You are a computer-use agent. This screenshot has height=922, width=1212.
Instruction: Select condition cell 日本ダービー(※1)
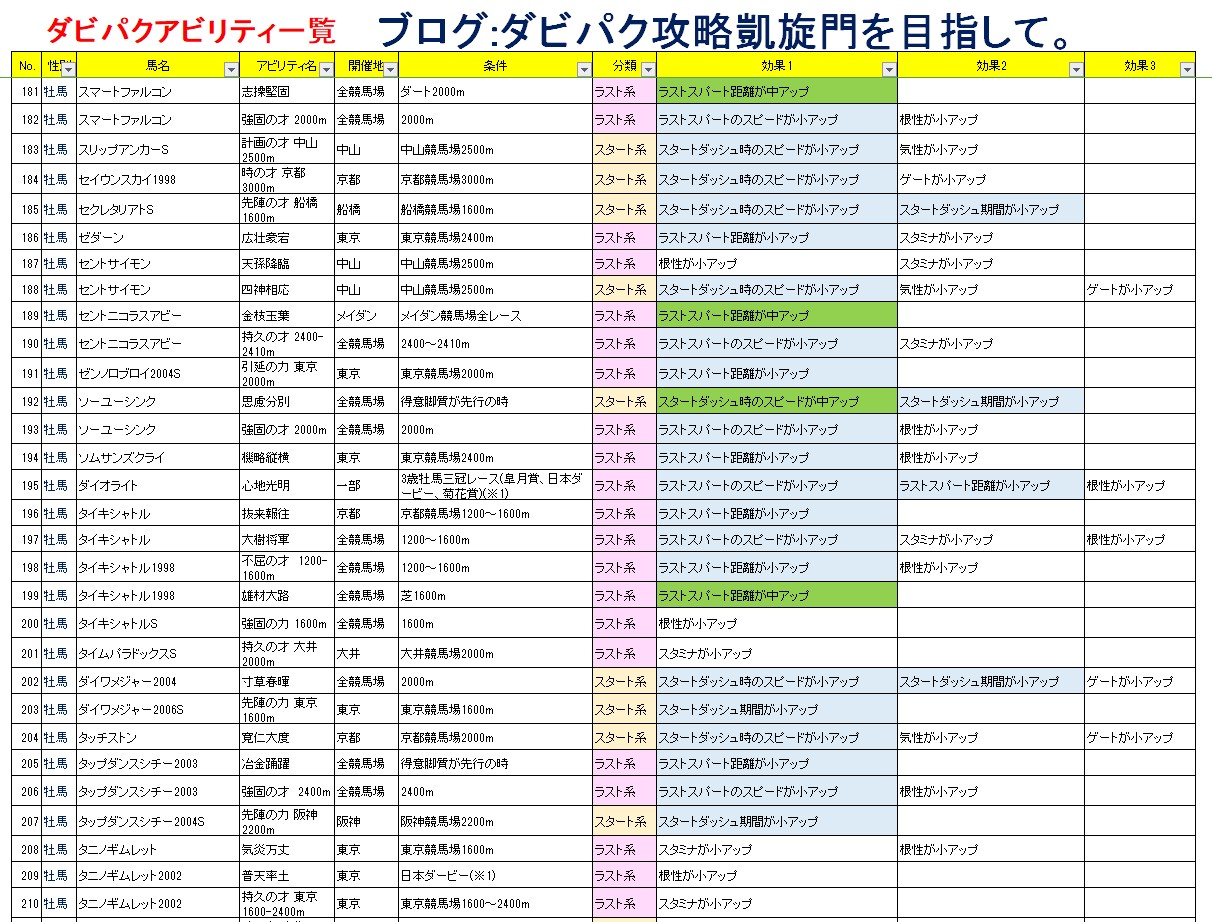pos(495,876)
